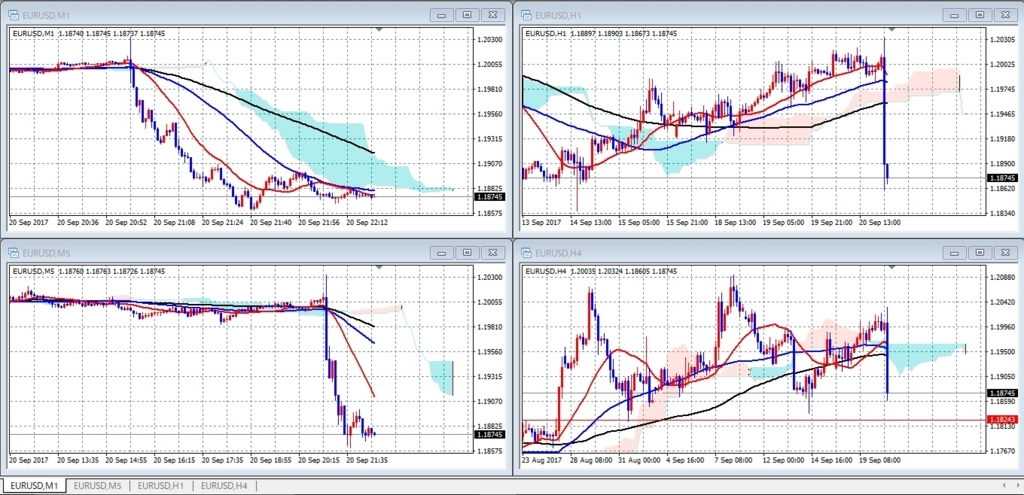Screen dimensions: 1024x495
Task: Click the chart icon in EURUSD,M1 title bar
Action: [14, 14]
